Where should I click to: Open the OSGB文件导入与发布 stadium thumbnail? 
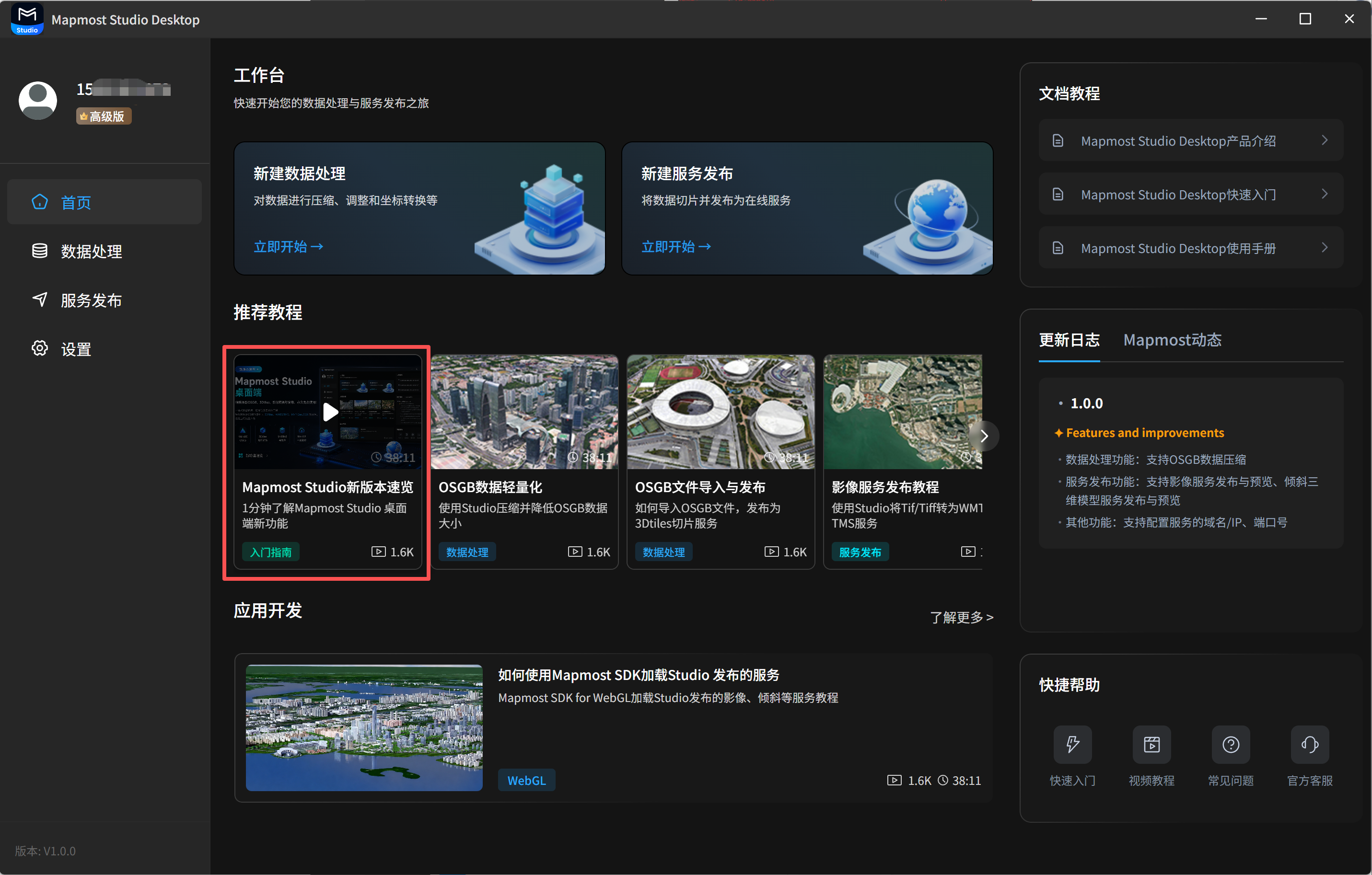[x=720, y=412]
